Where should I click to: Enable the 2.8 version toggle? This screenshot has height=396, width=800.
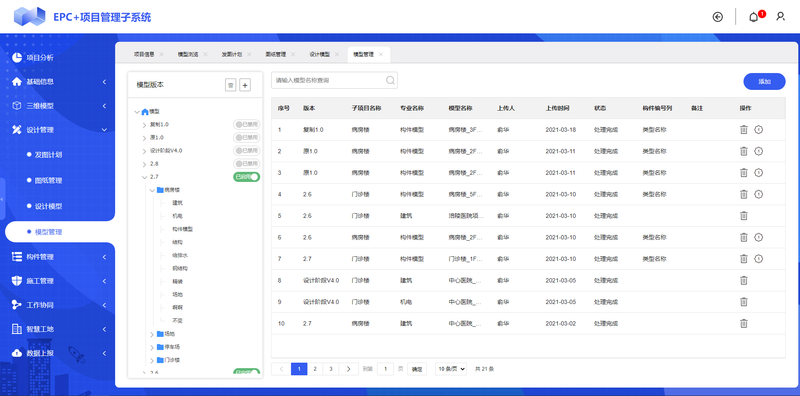pyautogui.click(x=246, y=164)
